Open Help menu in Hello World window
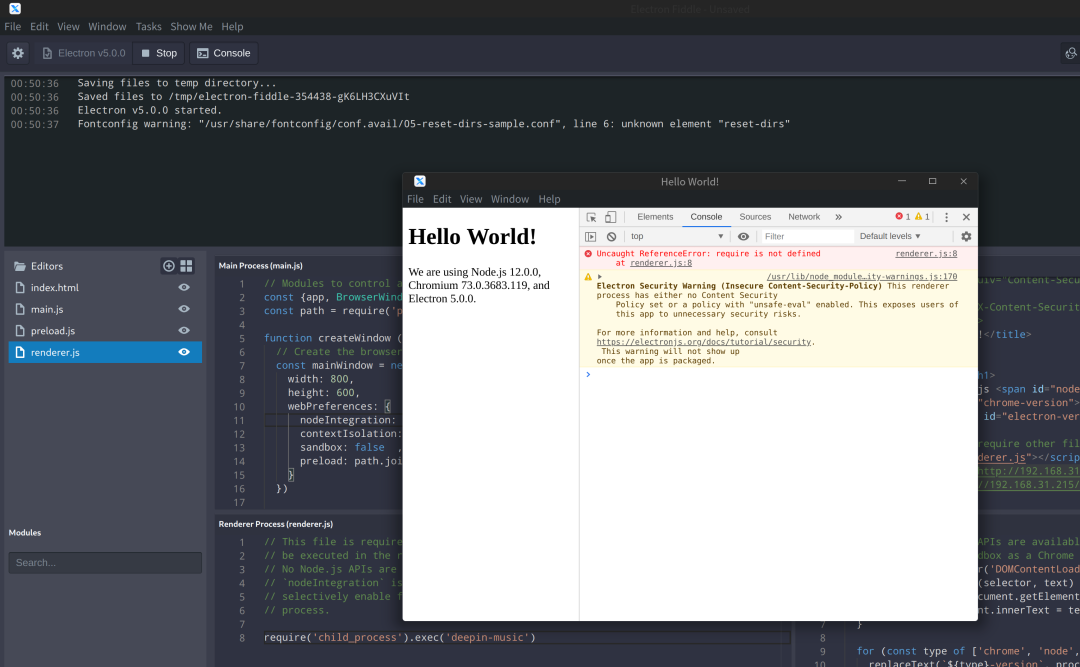Screen dimensions: 1080x667 tap(549, 199)
